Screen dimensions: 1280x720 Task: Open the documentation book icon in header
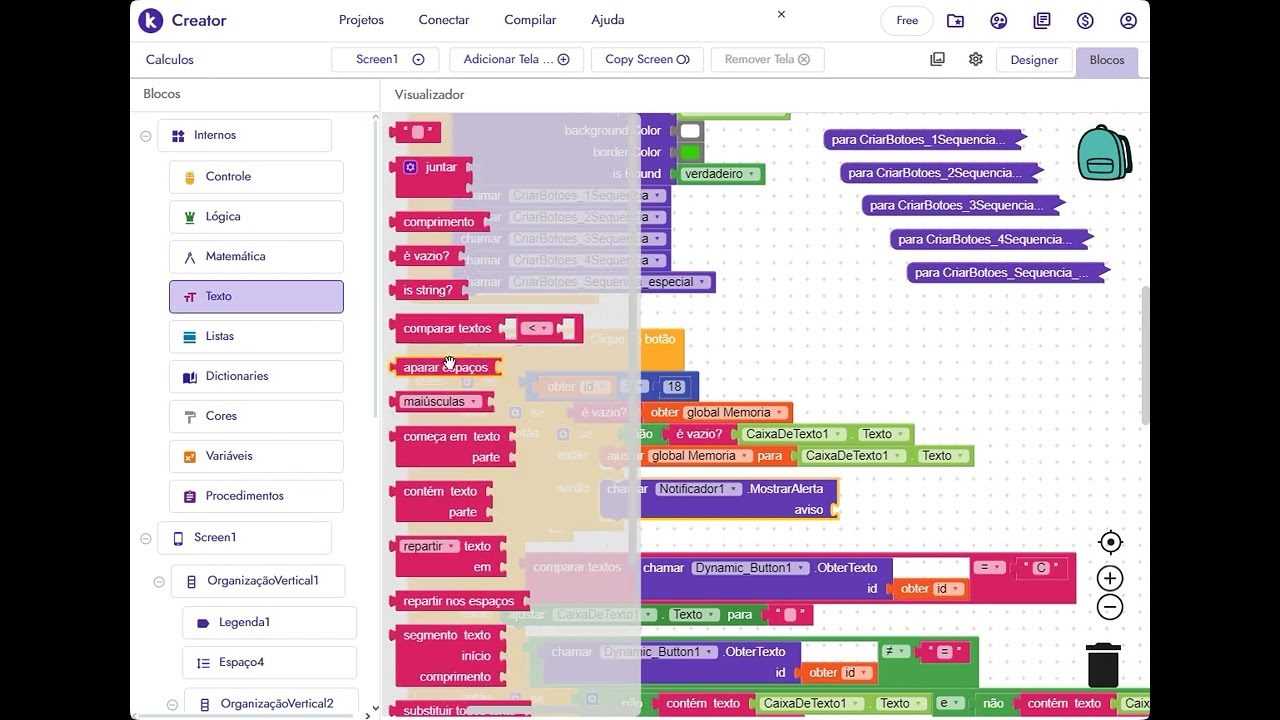pyautogui.click(x=1042, y=20)
